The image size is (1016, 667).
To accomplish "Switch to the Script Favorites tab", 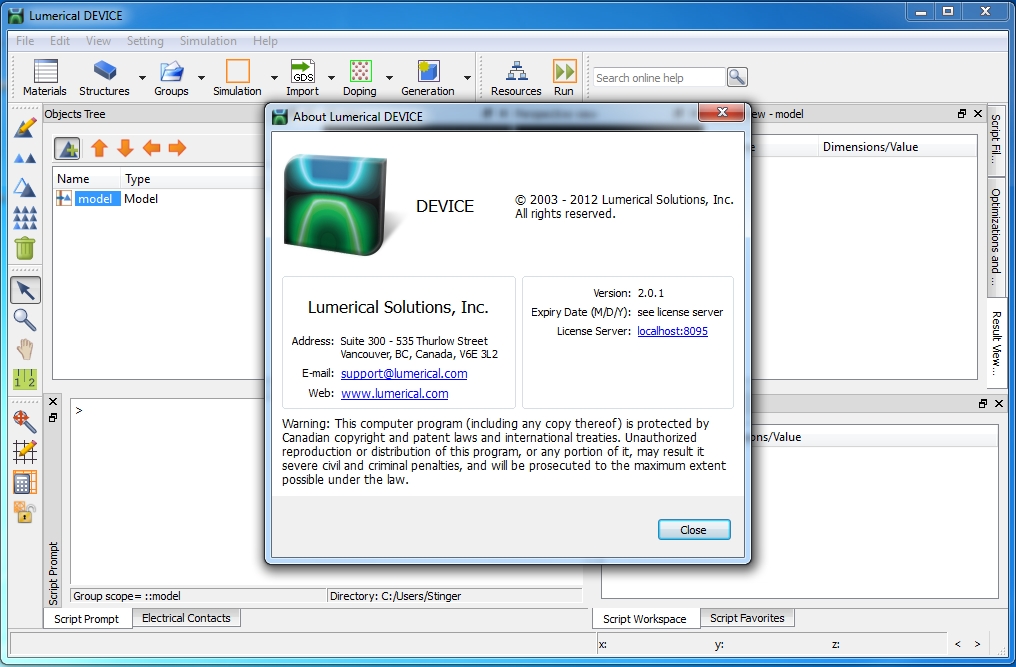I will 747,618.
